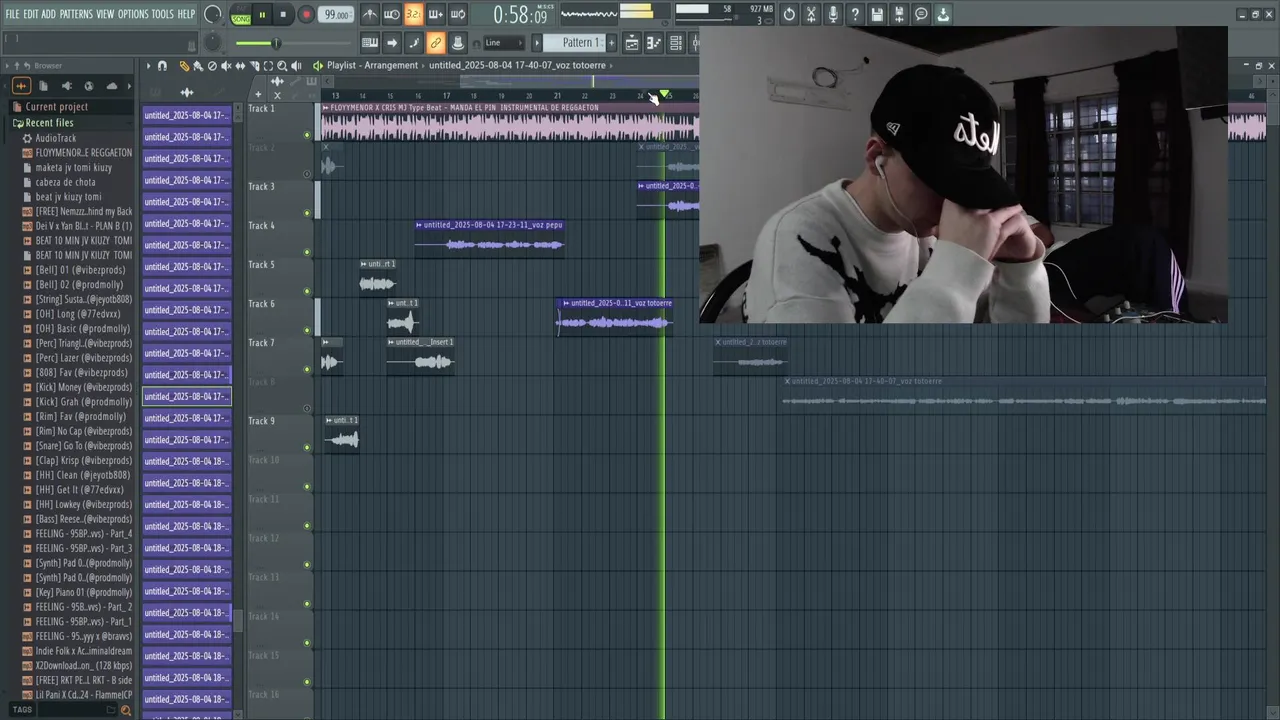Click the stamp tool icon in top toolbar

(458, 43)
